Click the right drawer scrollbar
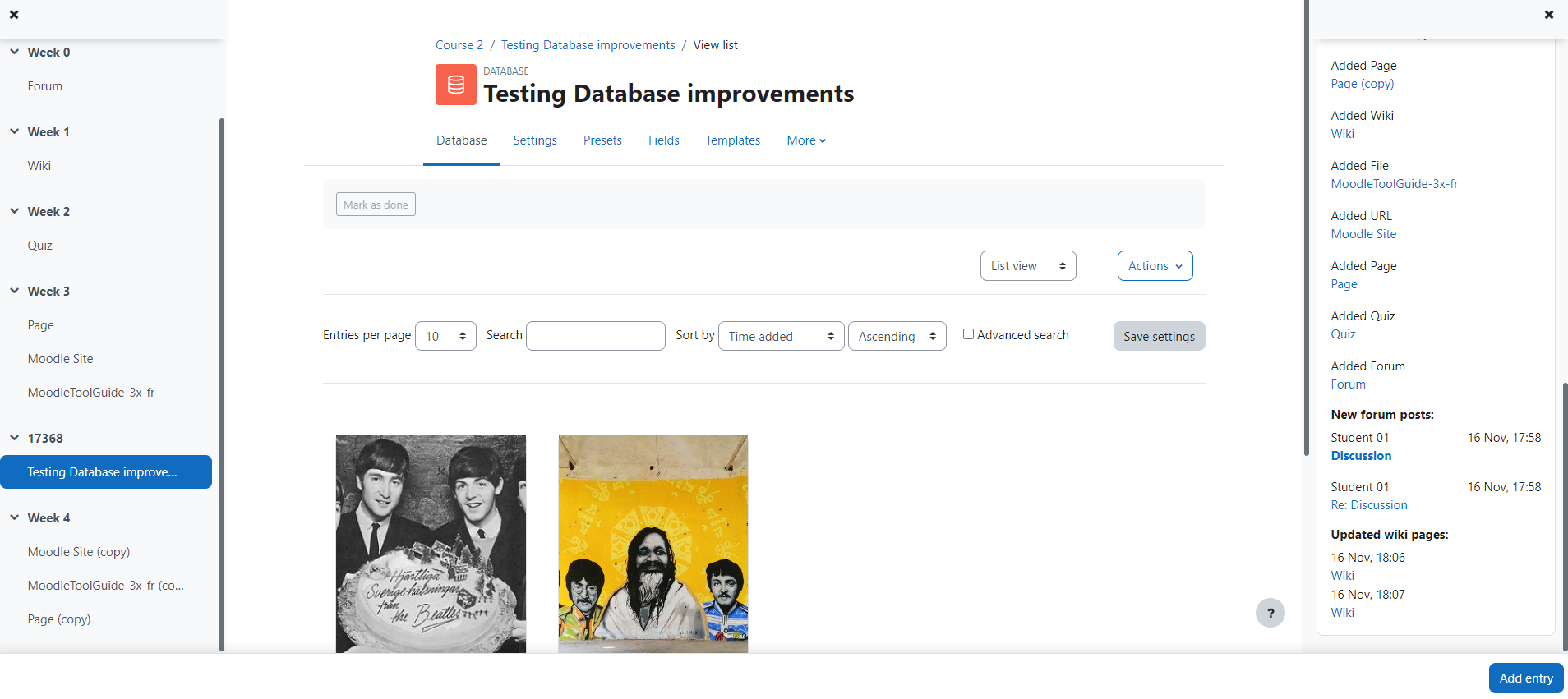Viewport: 1568px width, 699px height. [1565, 516]
